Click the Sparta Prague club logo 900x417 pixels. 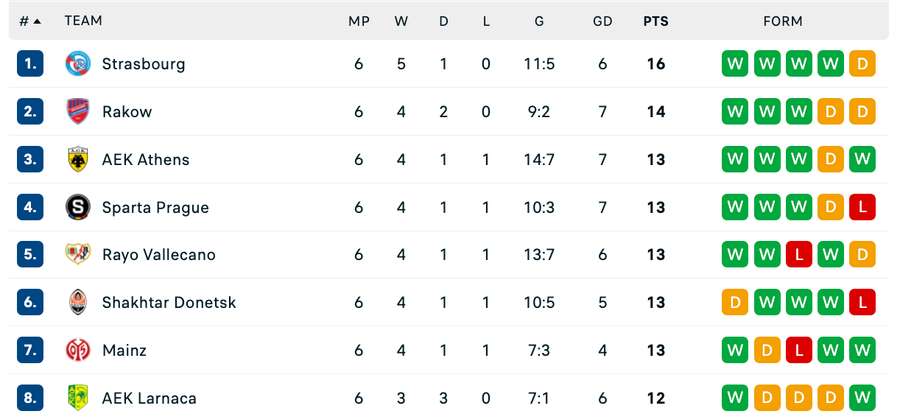point(78,207)
